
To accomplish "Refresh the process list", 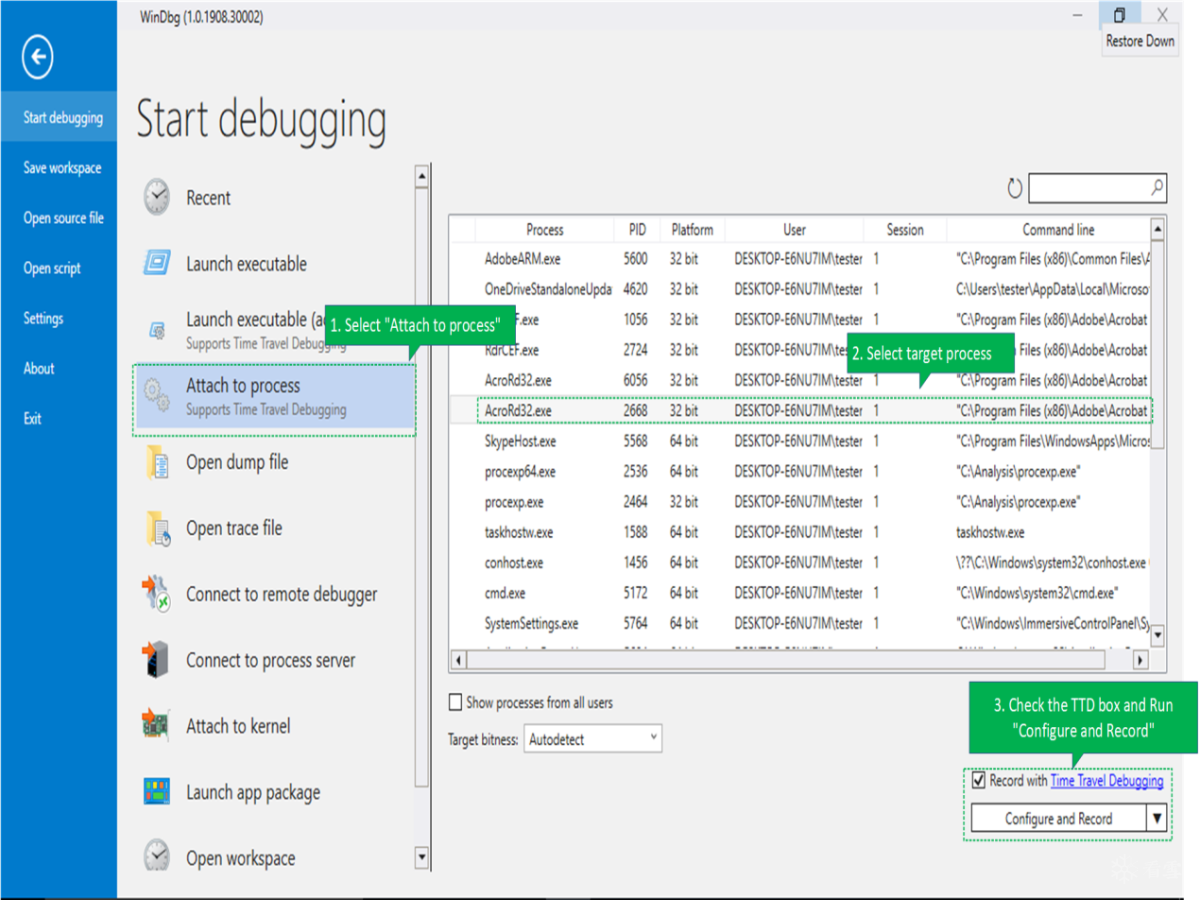I will coord(1014,188).
